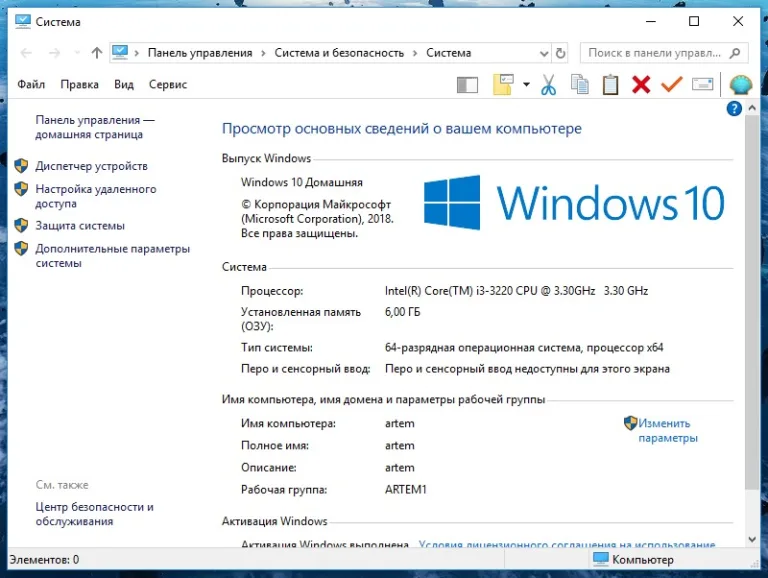Click the red X Delete icon
The height and width of the screenshot is (578, 768).
[x=641, y=84]
